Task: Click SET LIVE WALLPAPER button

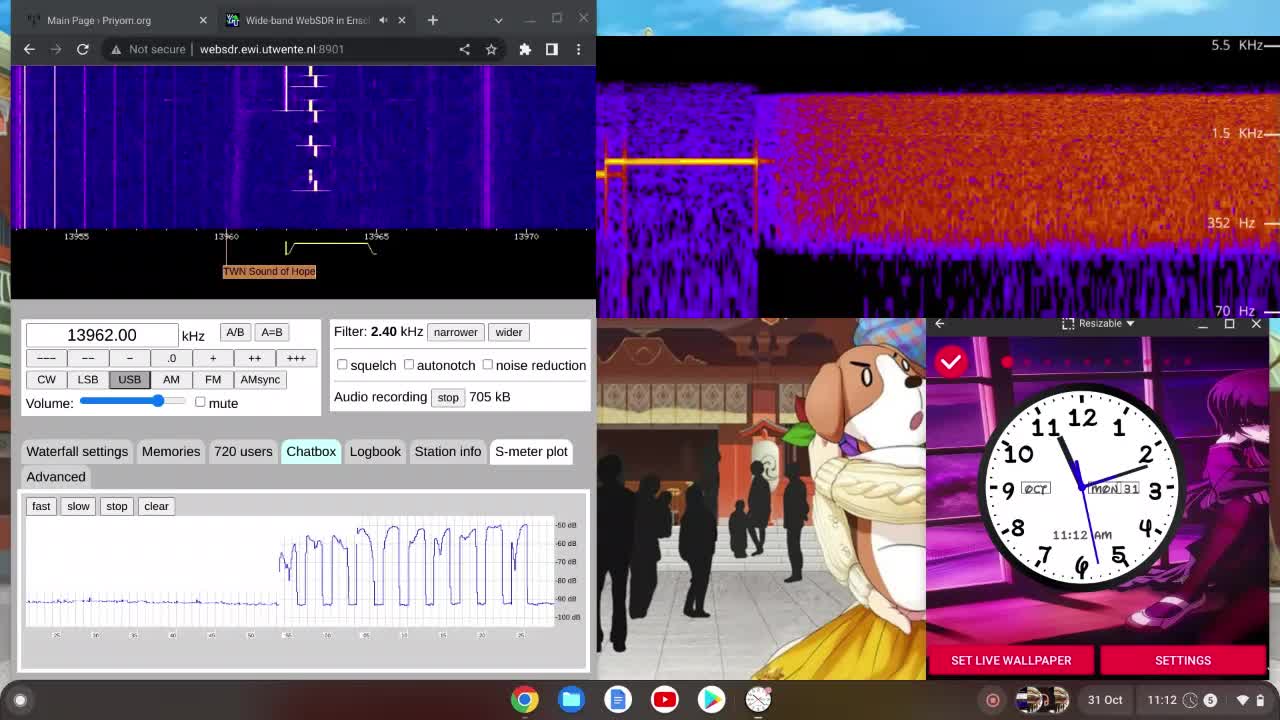Action: tap(1011, 660)
